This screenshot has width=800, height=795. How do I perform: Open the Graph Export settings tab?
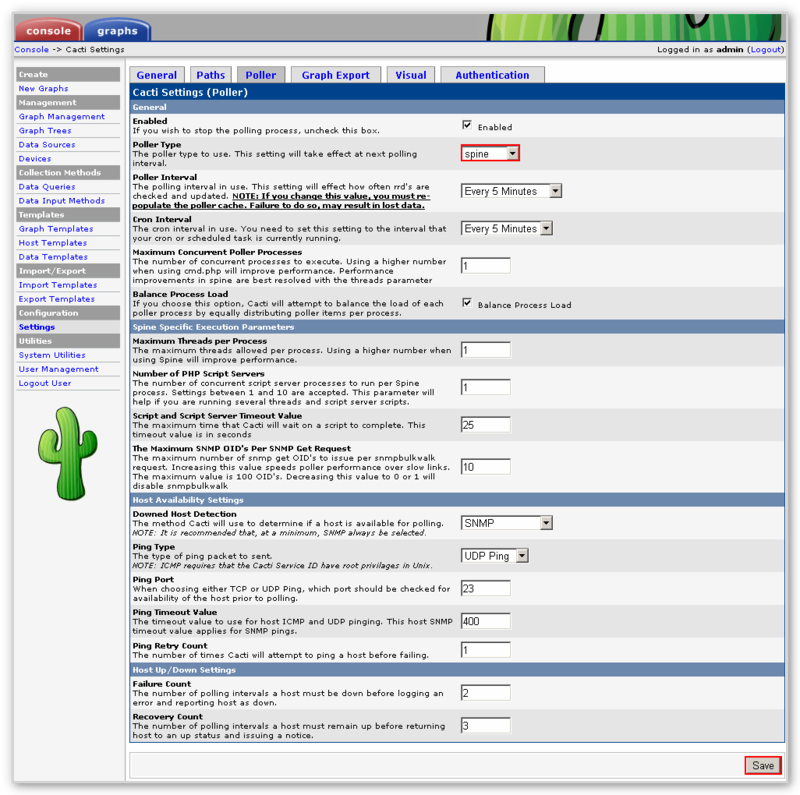click(x=336, y=75)
